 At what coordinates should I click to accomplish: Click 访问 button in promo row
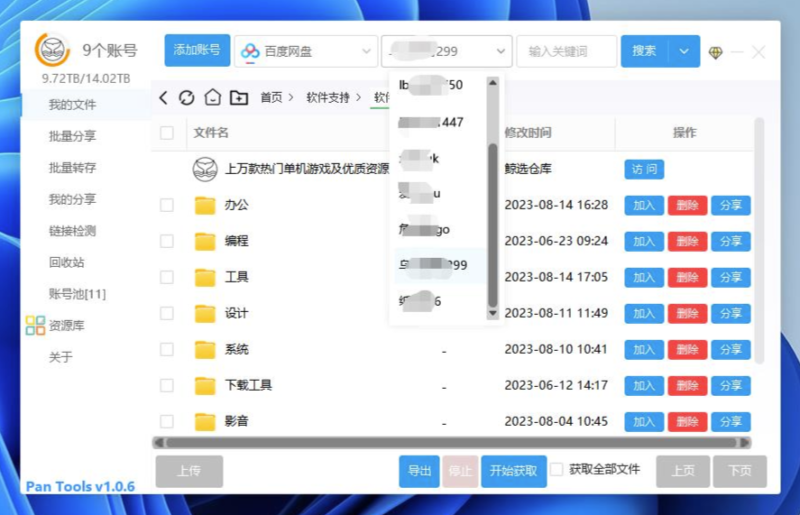pos(644,169)
